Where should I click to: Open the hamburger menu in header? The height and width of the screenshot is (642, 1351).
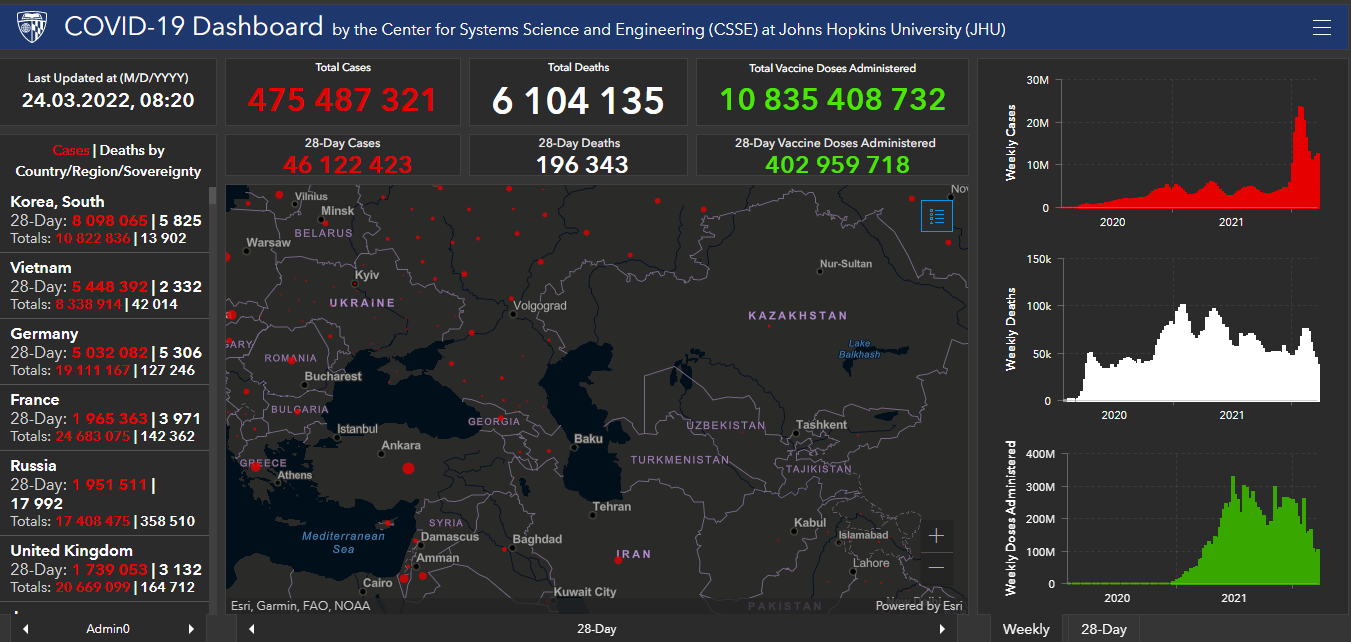(x=1321, y=28)
